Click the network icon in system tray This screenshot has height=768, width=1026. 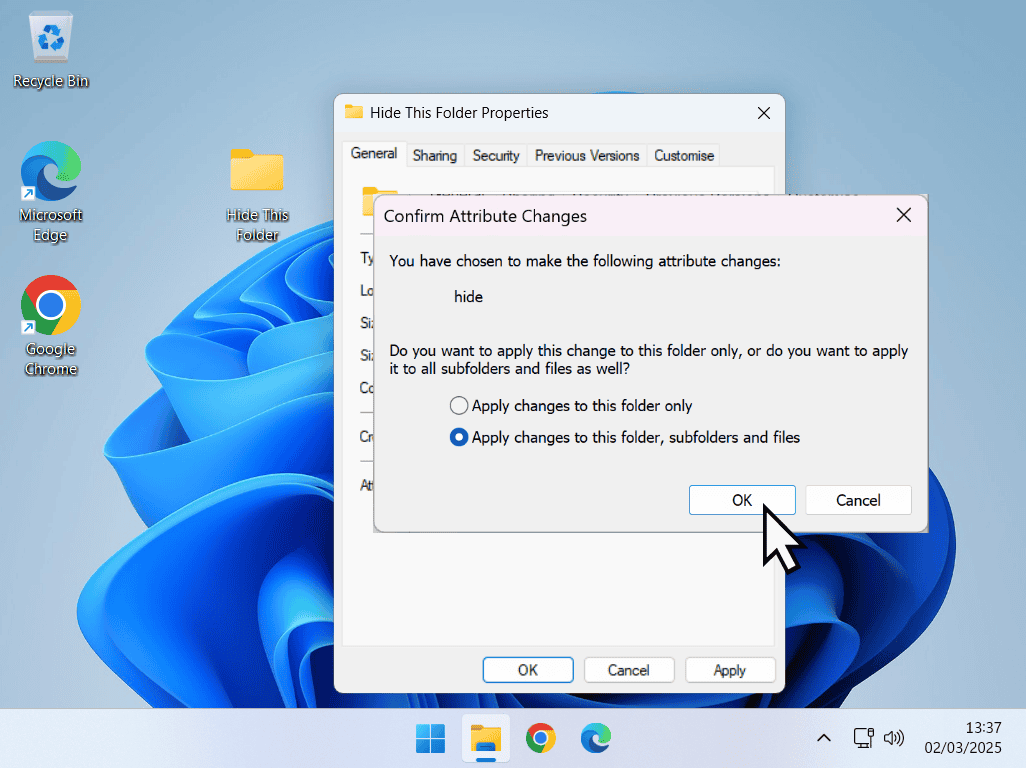[x=862, y=738]
